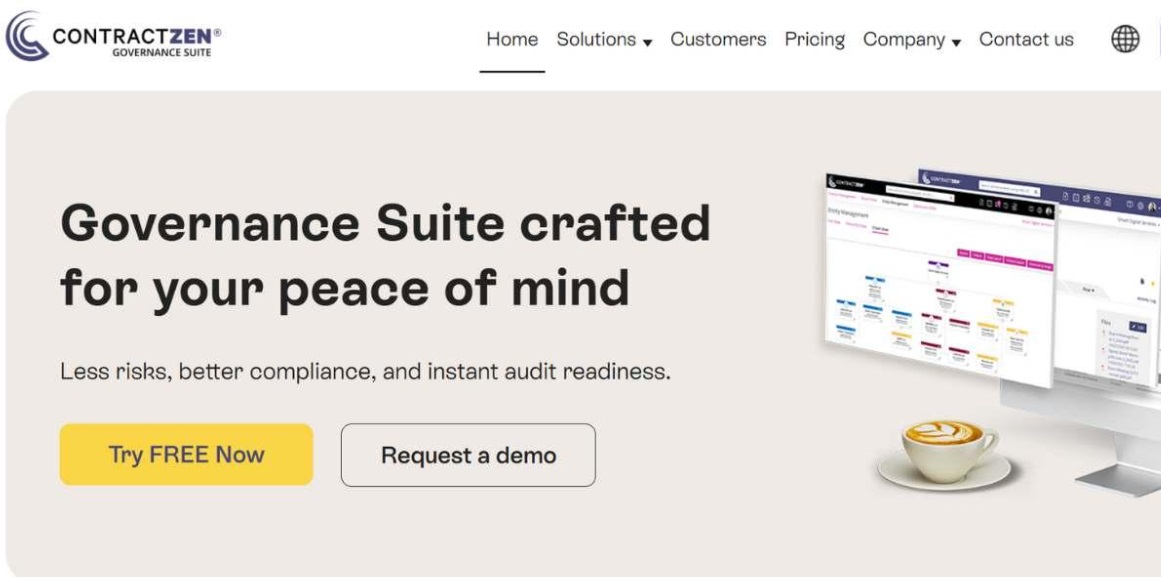Open the Solutions menu
Image resolution: width=1161 pixels, height=577 pixels.
pos(596,40)
